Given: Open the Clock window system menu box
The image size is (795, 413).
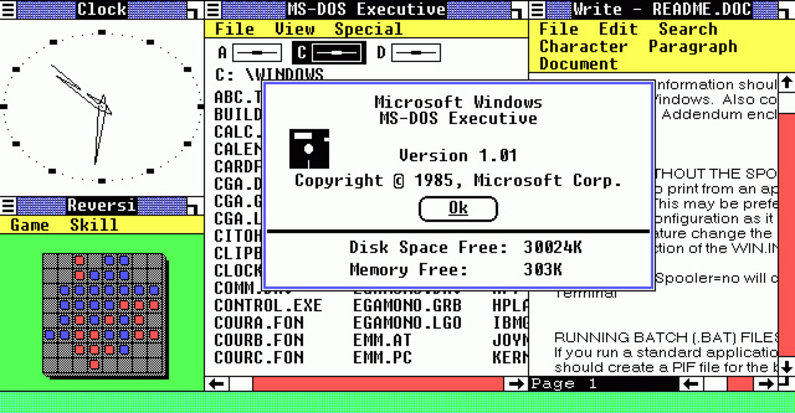Looking at the screenshot, I should 8,10.
